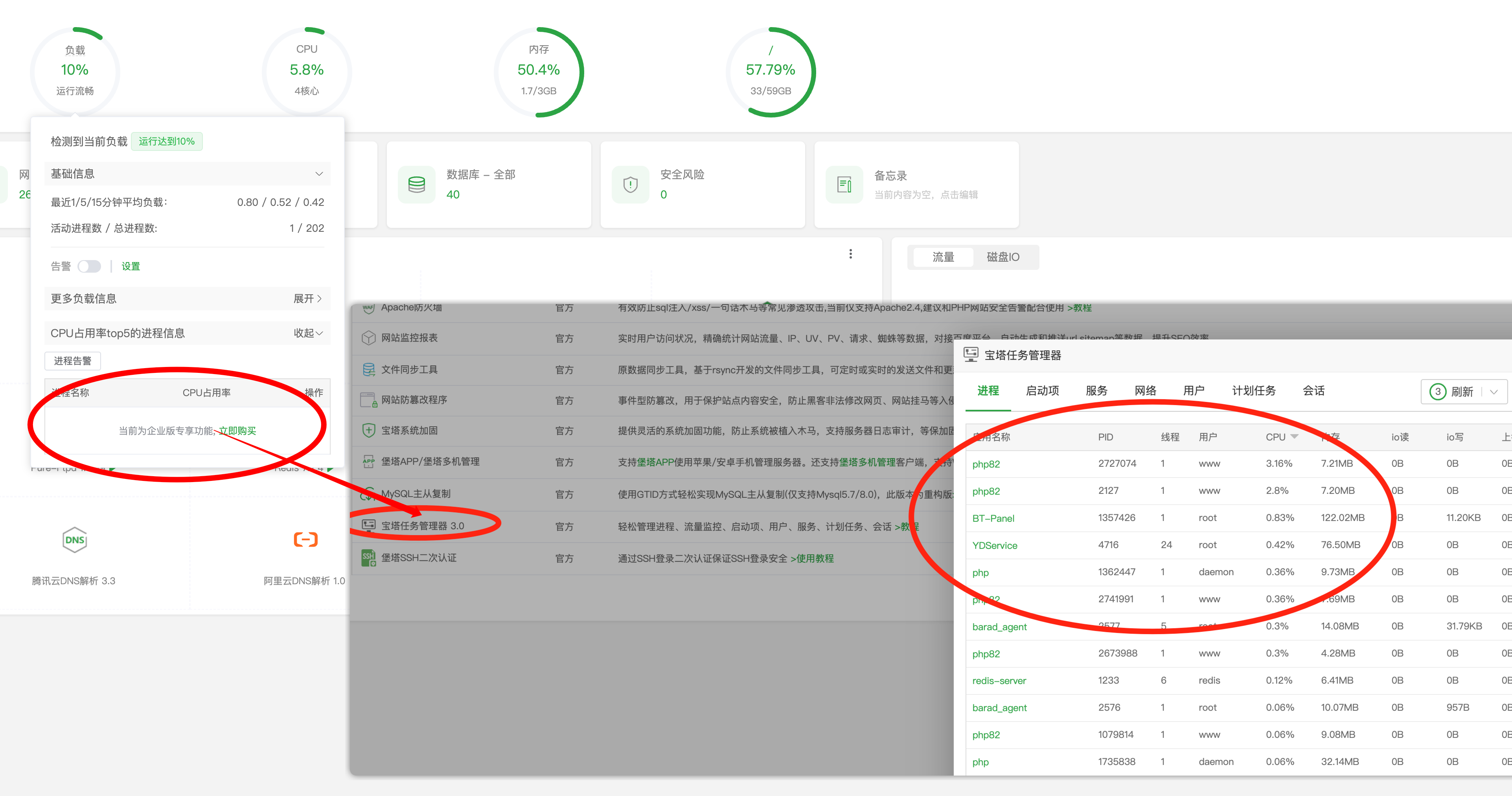Open Apache防火墙 >教程 link
Image resolution: width=1512 pixels, height=796 pixels.
pyautogui.click(x=1080, y=307)
